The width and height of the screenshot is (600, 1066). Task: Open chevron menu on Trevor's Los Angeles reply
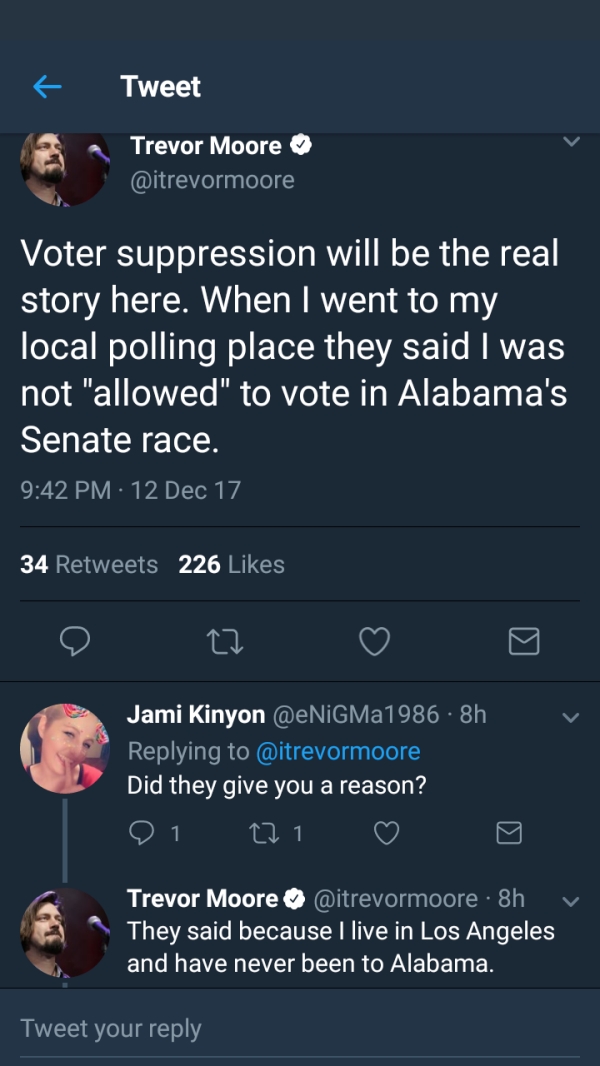click(x=570, y=900)
